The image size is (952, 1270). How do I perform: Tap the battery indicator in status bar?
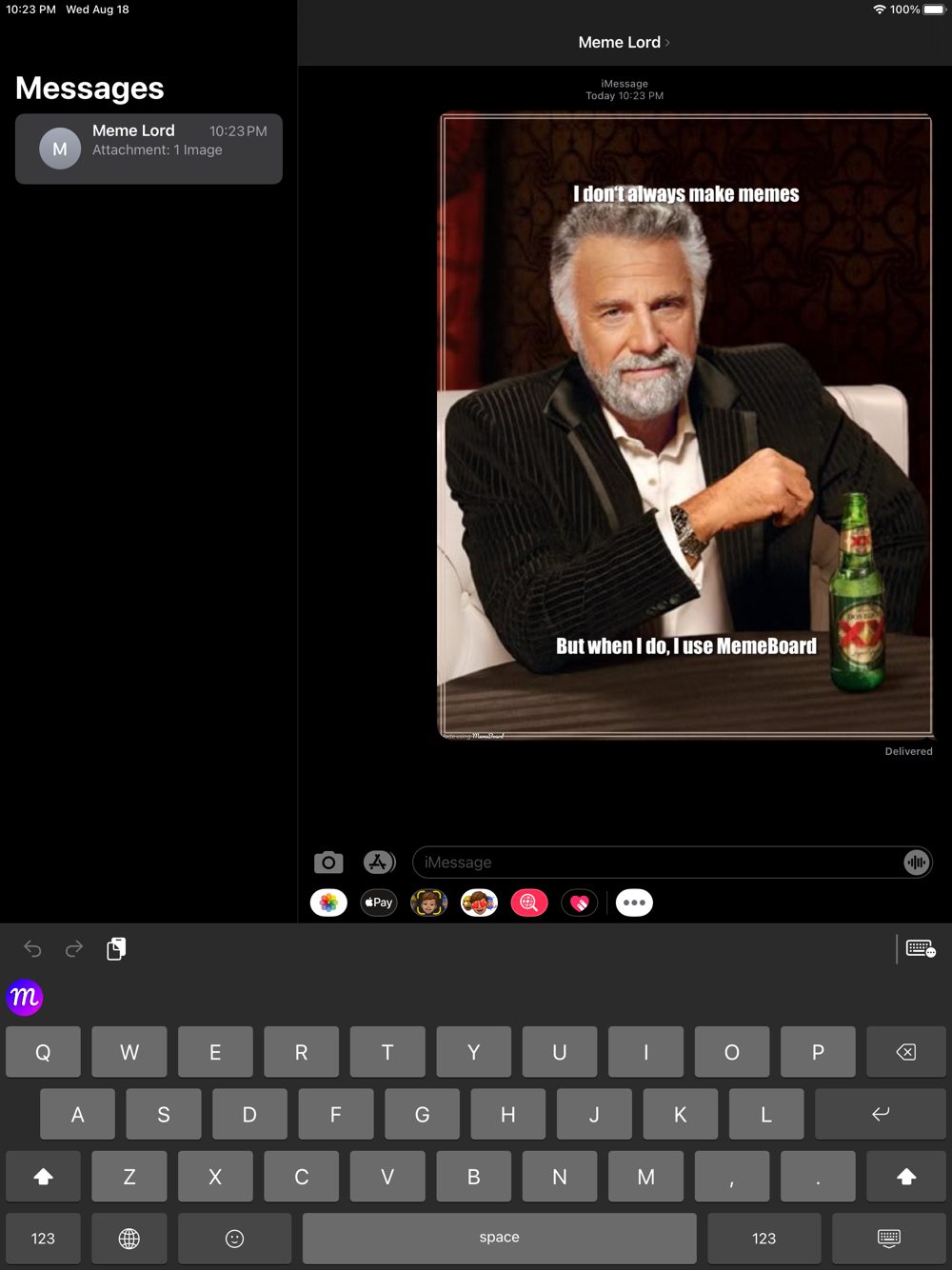934,10
